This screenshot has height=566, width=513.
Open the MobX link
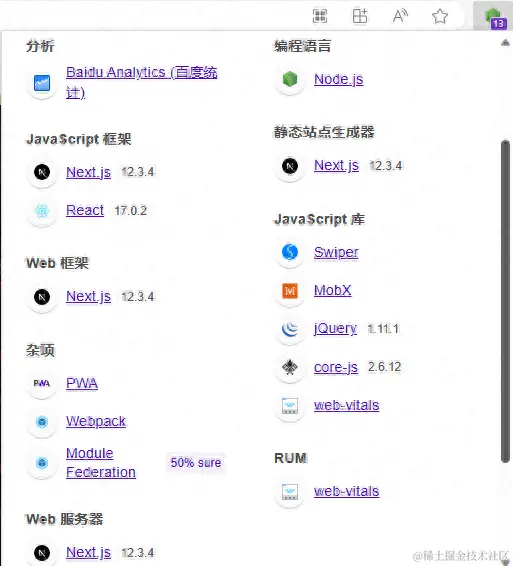point(332,290)
